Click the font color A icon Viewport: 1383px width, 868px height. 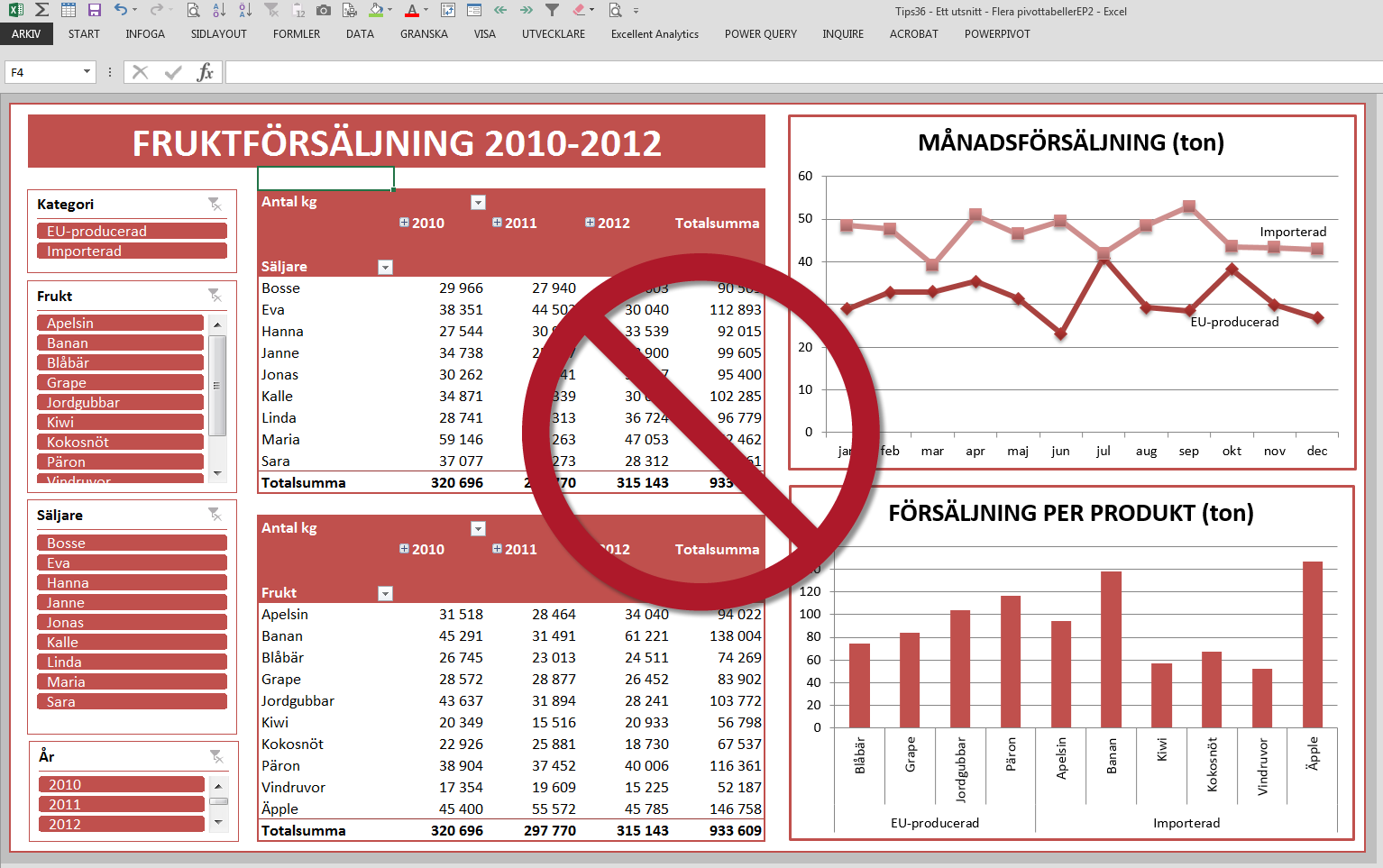pyautogui.click(x=412, y=11)
